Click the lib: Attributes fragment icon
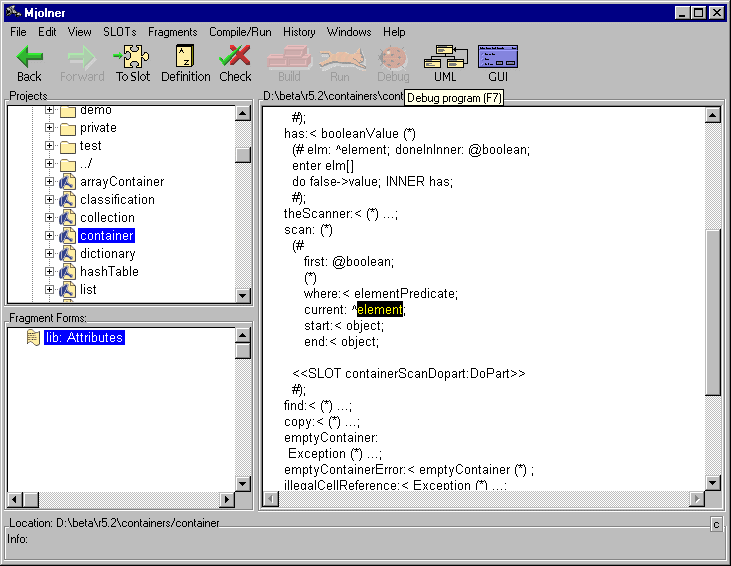Screen dimensions: 731x566 point(33,338)
